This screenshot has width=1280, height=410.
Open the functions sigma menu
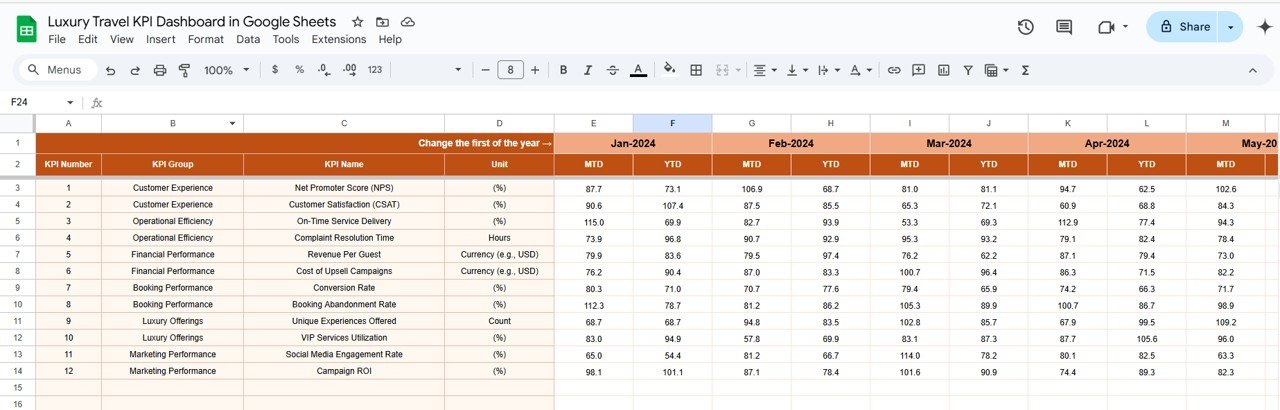pos(1025,70)
